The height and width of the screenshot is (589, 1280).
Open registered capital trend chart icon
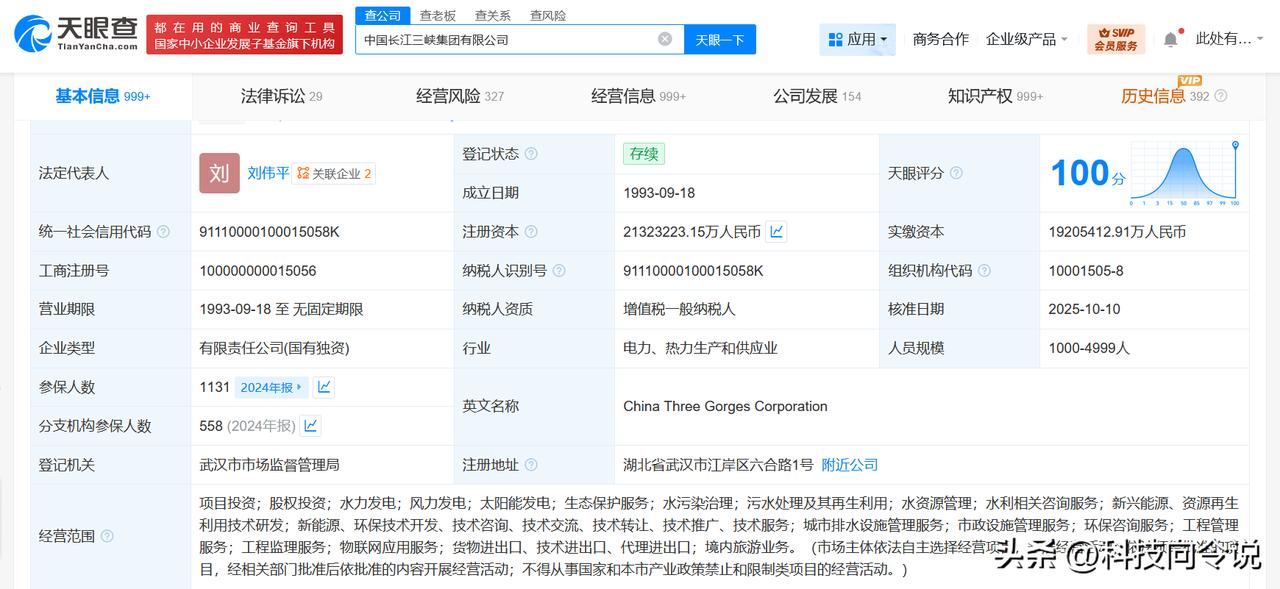pos(776,232)
